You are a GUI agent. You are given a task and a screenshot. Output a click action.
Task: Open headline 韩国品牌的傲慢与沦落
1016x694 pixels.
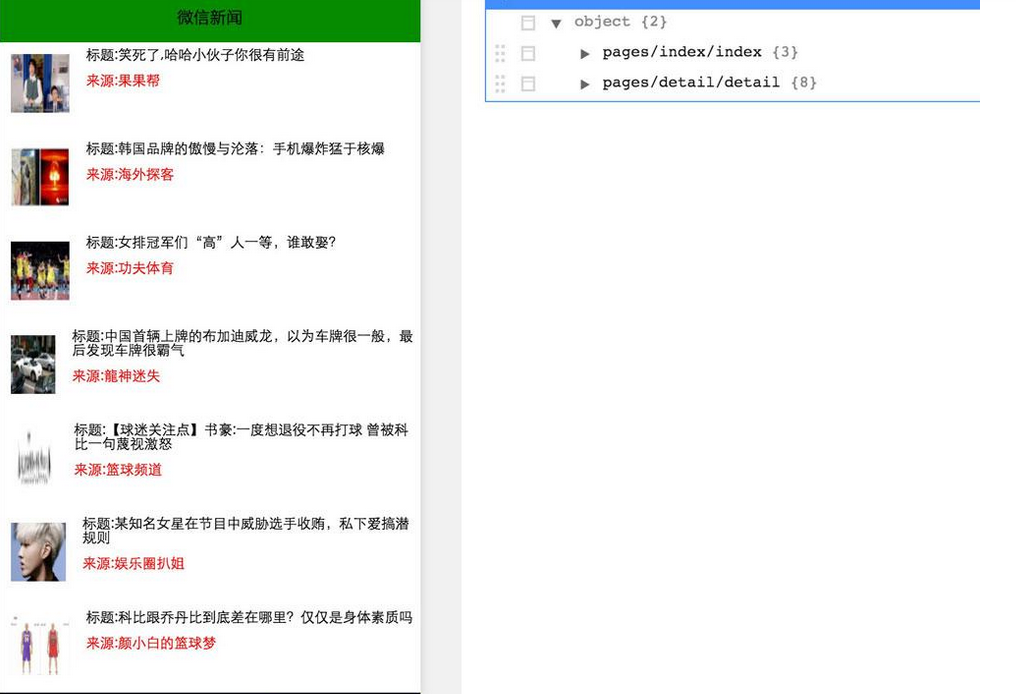[x=235, y=149]
